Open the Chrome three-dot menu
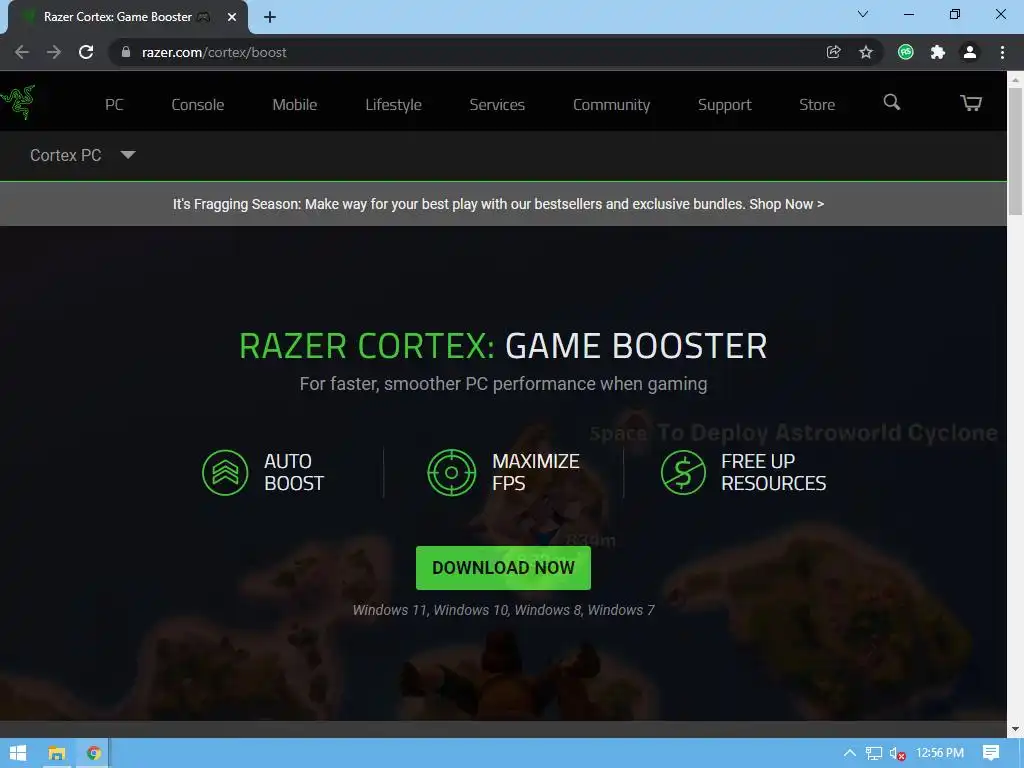Screen dimensions: 1024x768 [x=1002, y=52]
